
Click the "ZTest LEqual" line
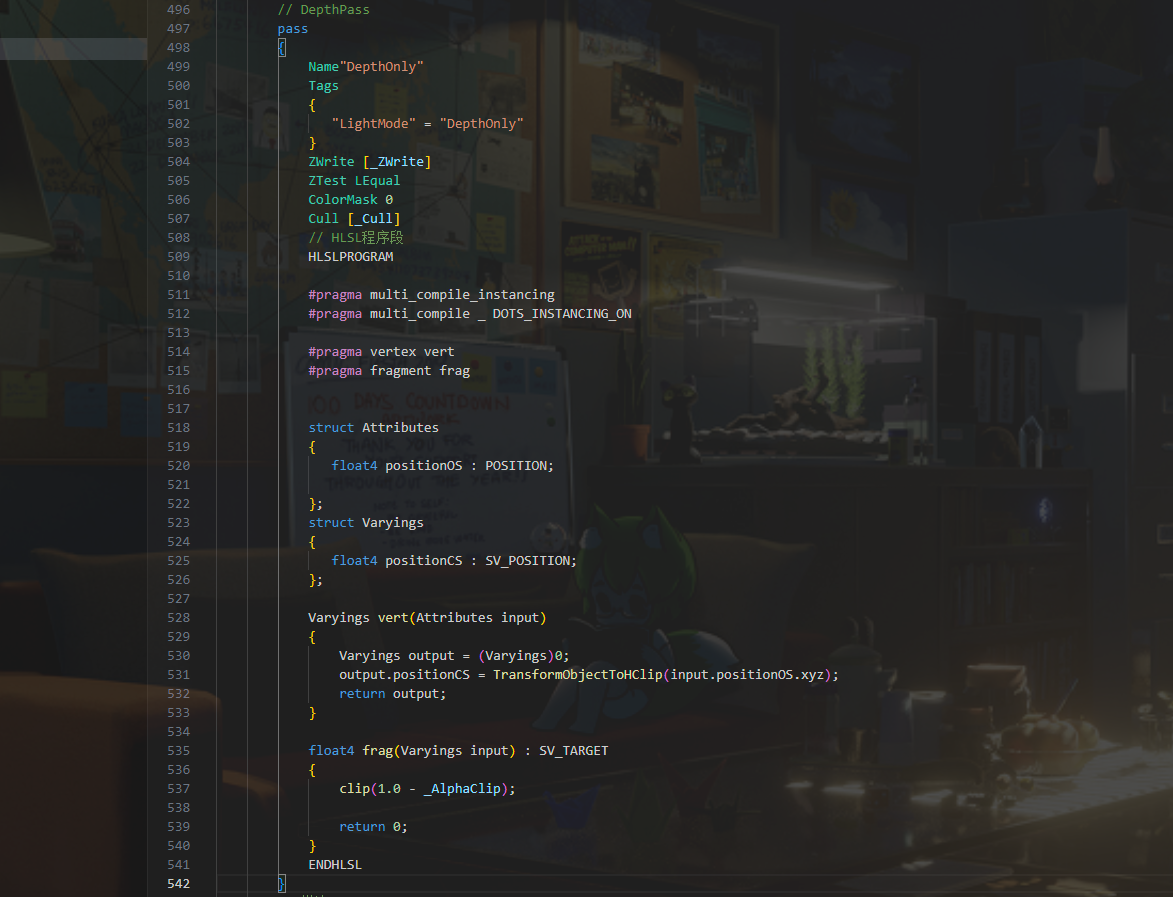[x=354, y=181]
